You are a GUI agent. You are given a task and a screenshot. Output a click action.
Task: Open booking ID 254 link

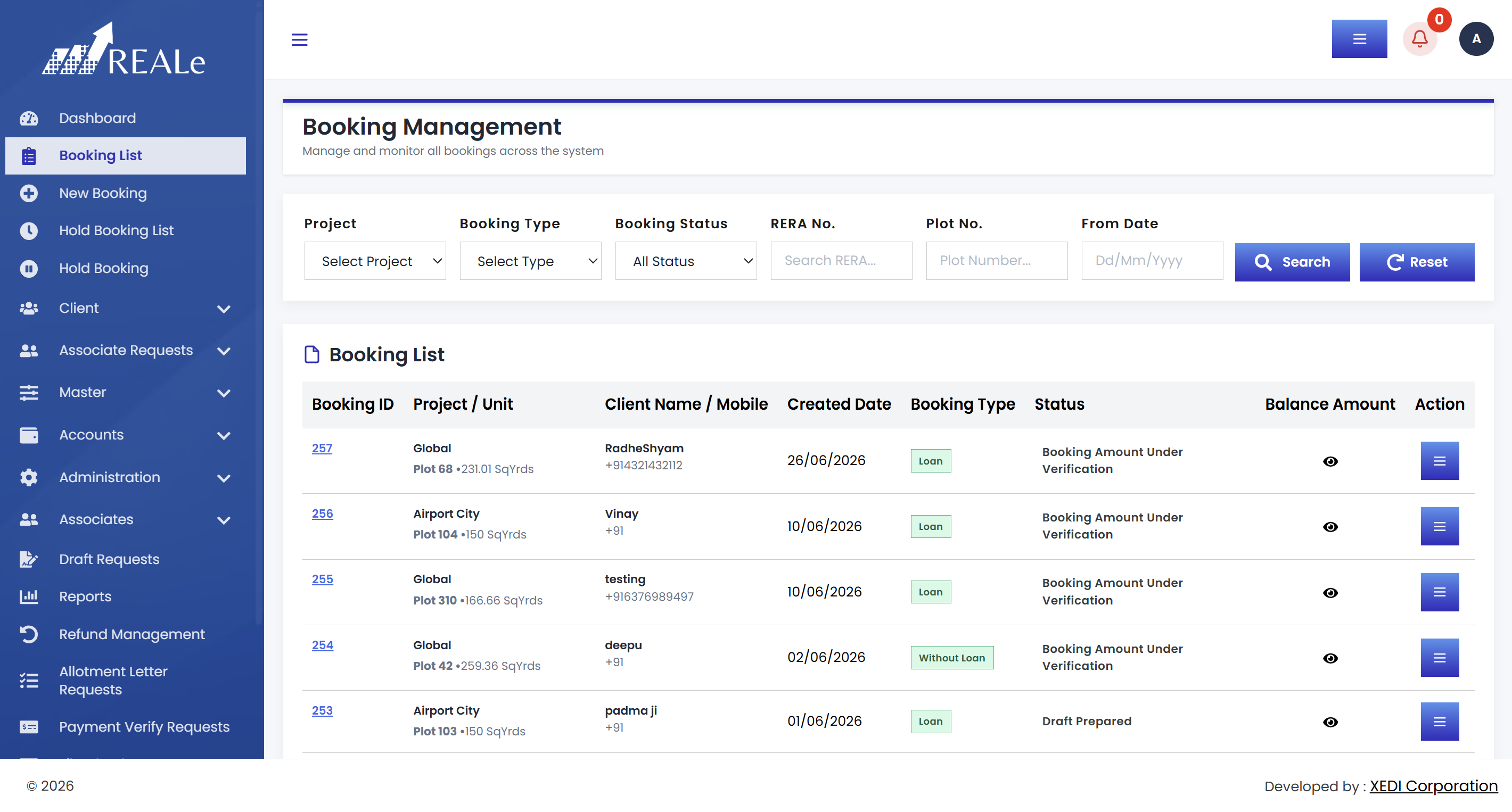(322, 645)
